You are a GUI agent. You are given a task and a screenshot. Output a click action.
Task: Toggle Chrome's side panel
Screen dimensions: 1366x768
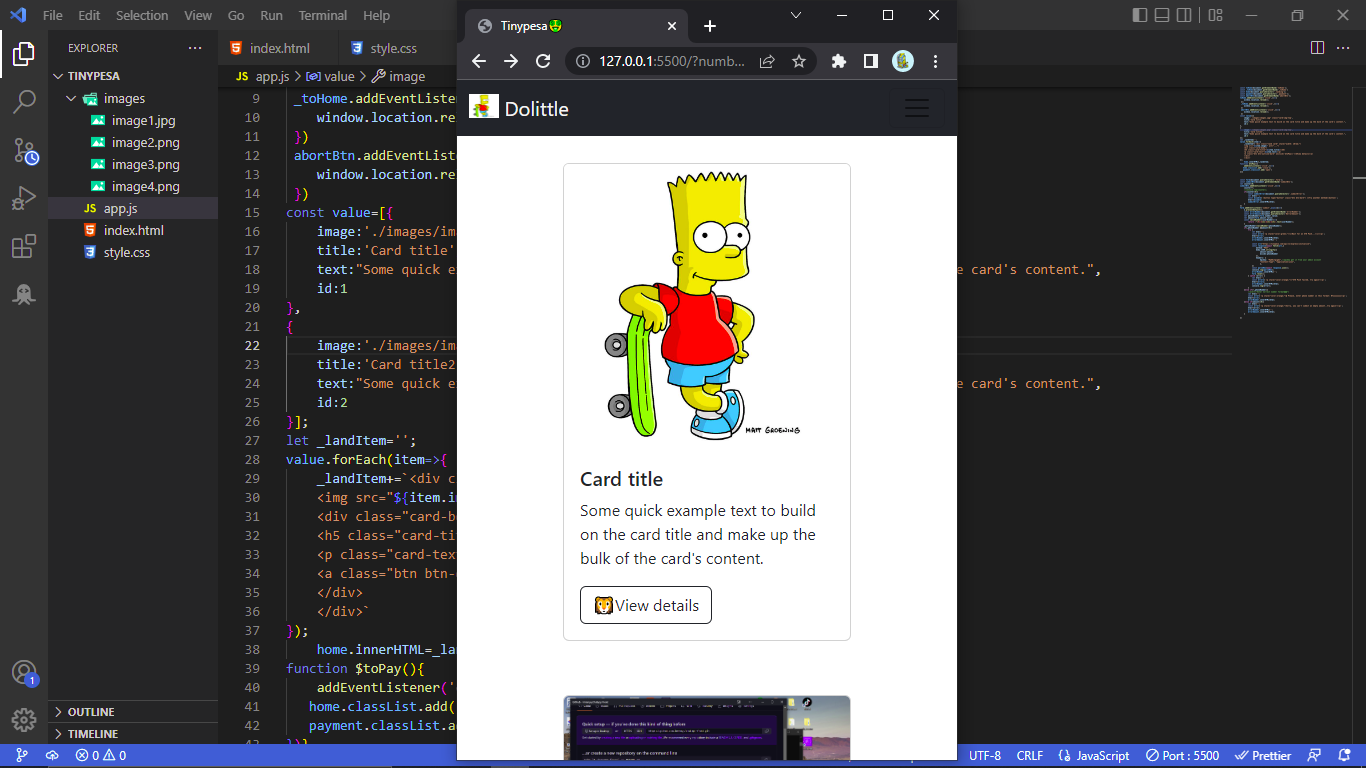point(870,61)
